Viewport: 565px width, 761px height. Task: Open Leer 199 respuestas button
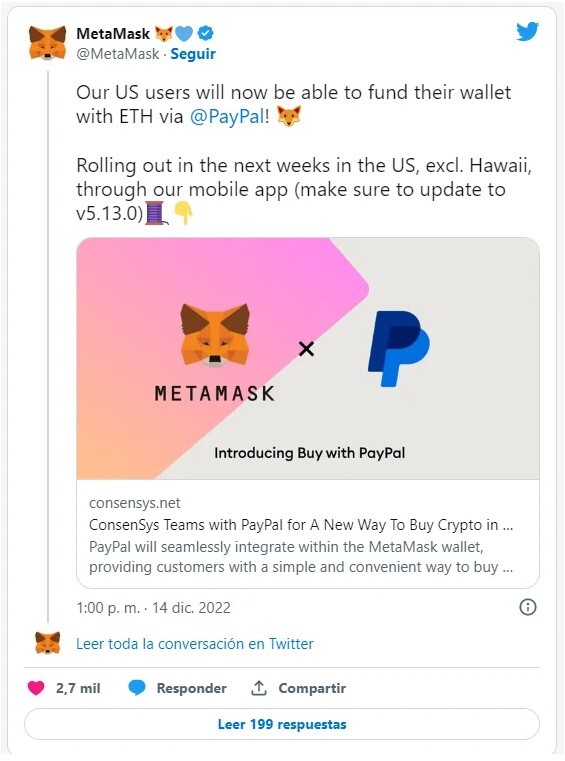coord(282,724)
